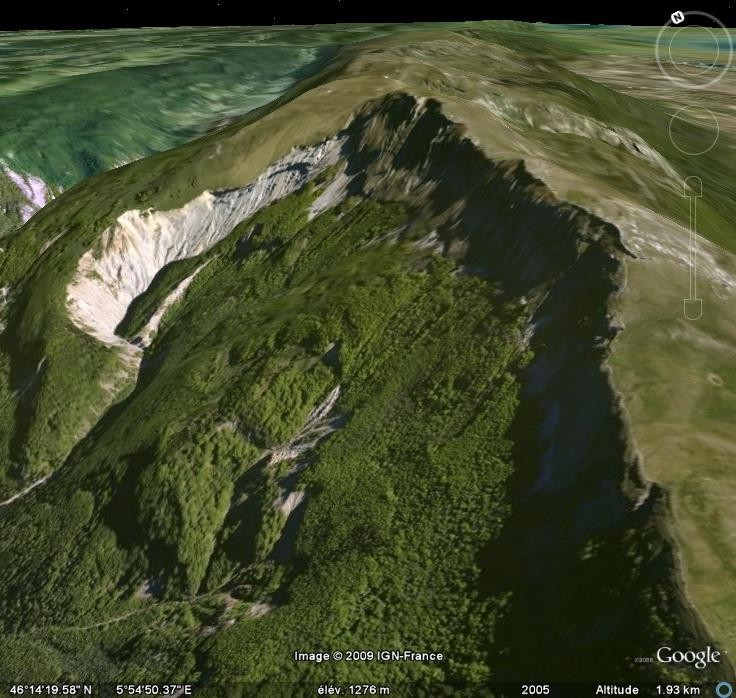Click the streaming status circle indicator

723,689
